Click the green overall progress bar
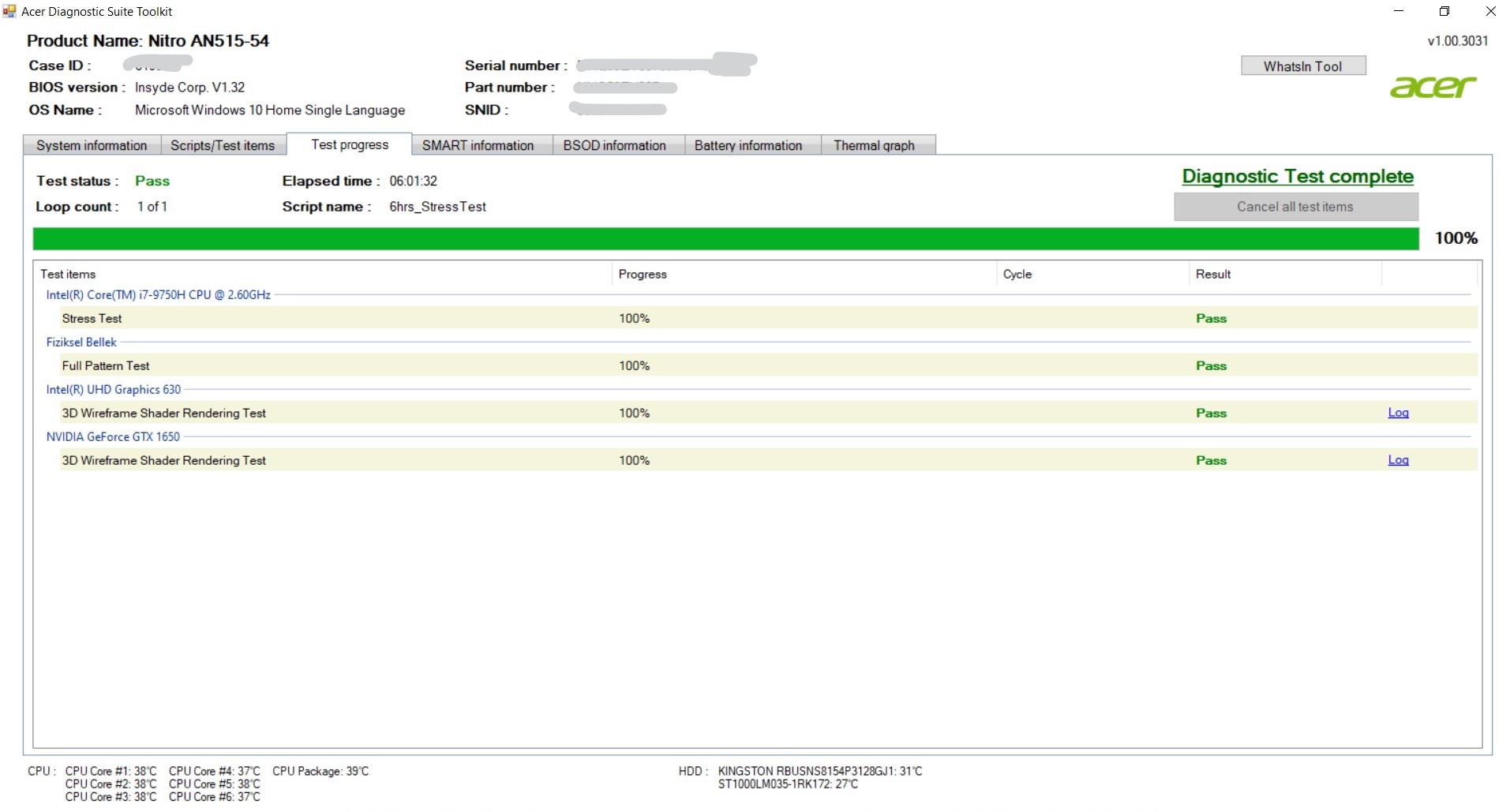Image resolution: width=1510 pixels, height=812 pixels. point(725,238)
